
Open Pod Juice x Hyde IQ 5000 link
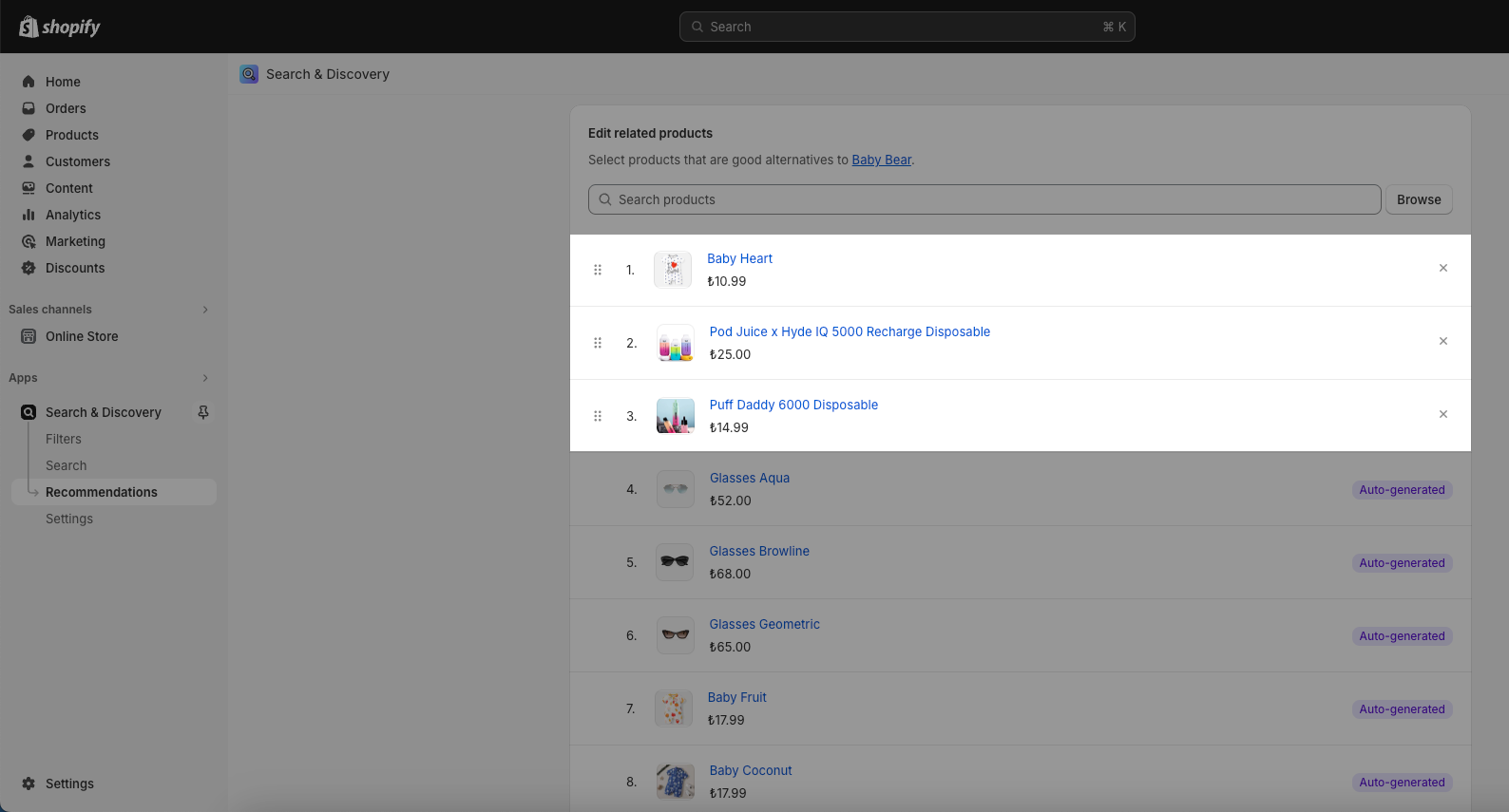[x=850, y=331]
